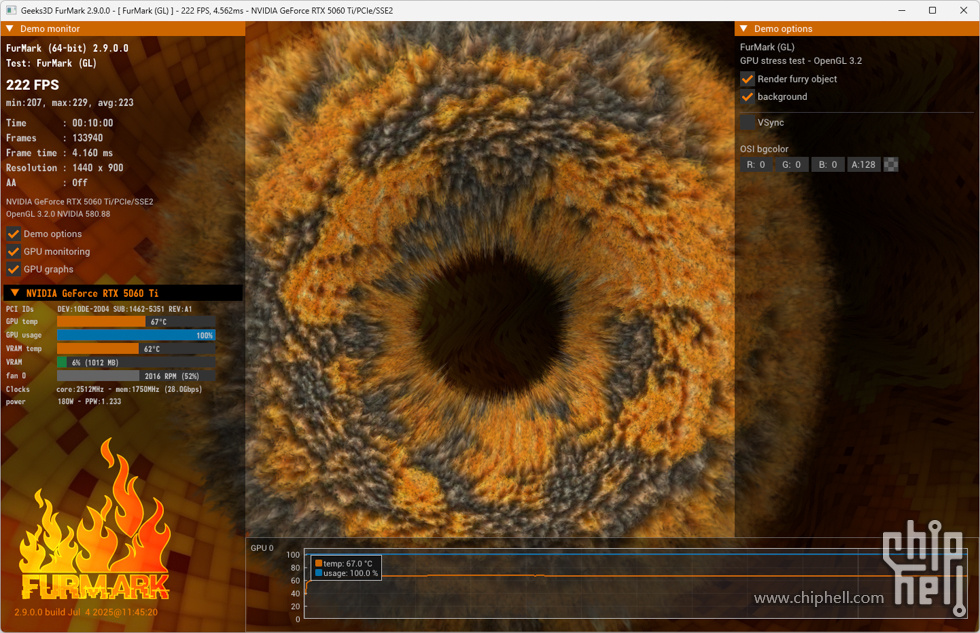Click the fan 0 2016 RPM bar
This screenshot has width=980, height=633.
point(136,376)
